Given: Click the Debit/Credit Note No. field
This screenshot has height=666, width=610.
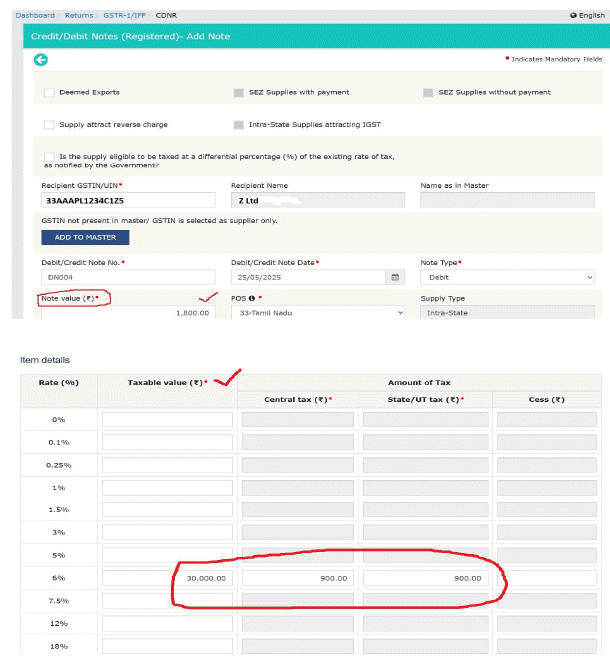Looking at the screenshot, I should [128, 277].
